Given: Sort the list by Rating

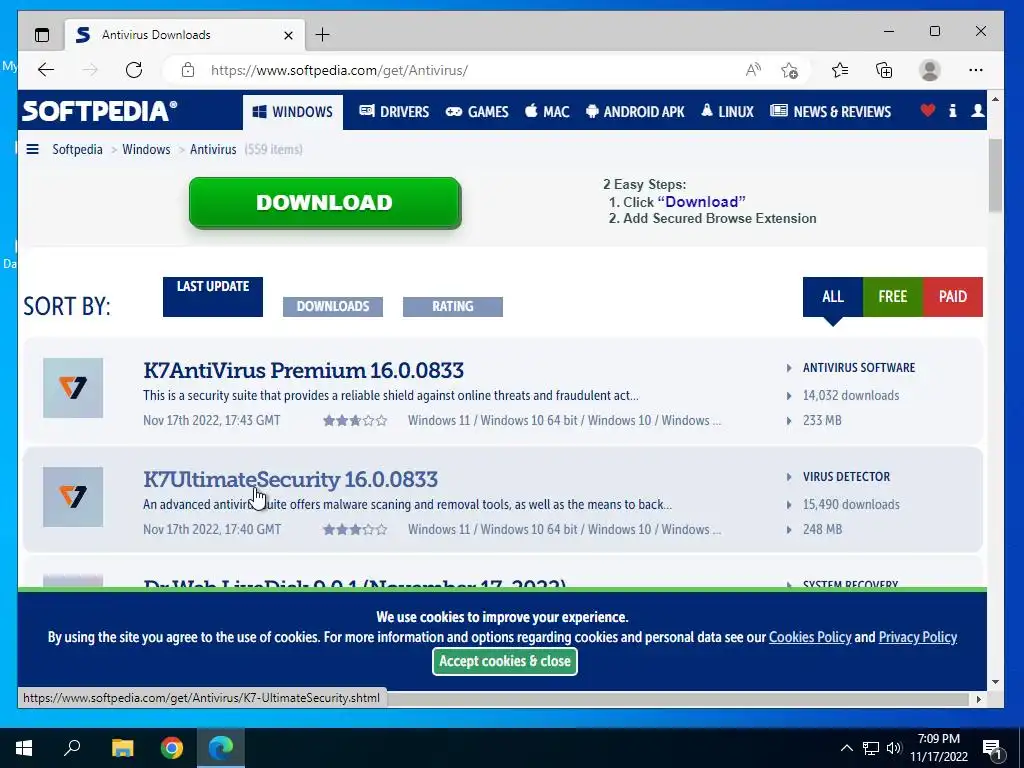Looking at the screenshot, I should [x=453, y=306].
